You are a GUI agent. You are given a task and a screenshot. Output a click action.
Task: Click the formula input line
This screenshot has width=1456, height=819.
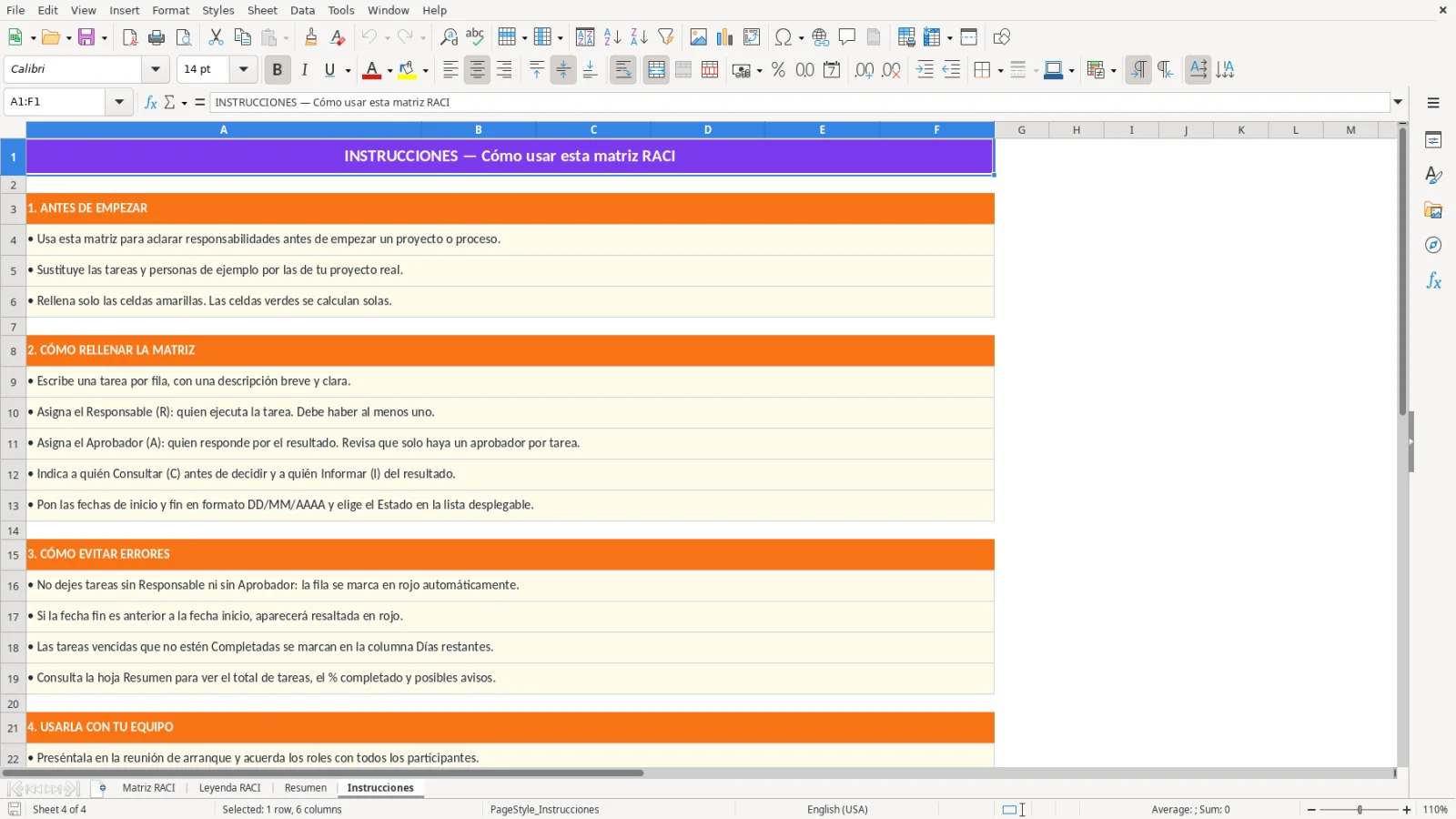click(799, 102)
